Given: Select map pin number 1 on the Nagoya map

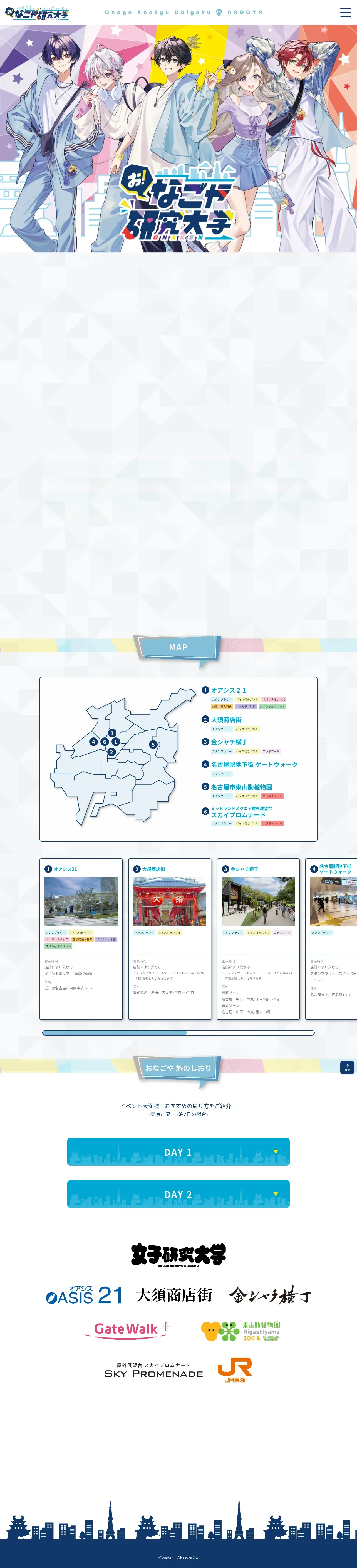Looking at the screenshot, I should 116,741.
